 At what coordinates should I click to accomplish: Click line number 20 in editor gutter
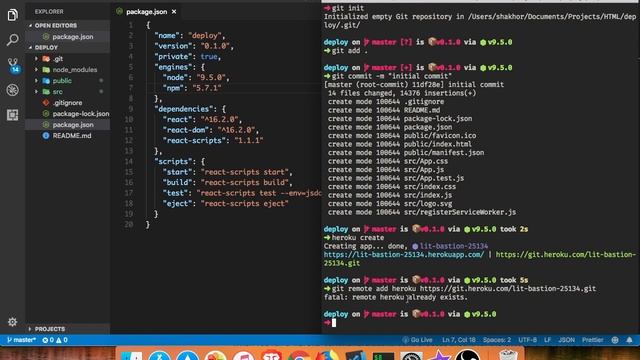(129, 224)
